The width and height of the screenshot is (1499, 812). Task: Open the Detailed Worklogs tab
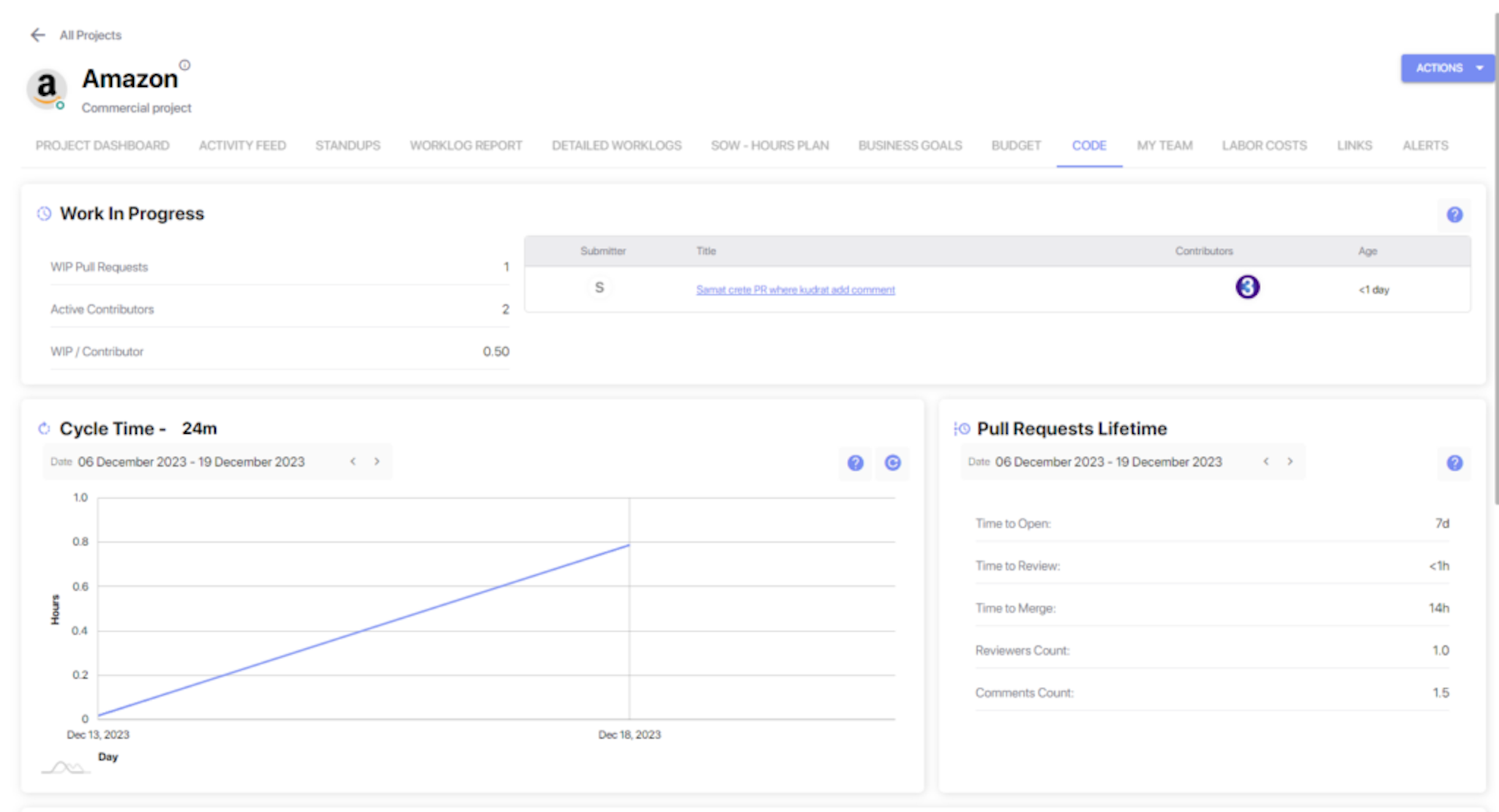click(616, 146)
